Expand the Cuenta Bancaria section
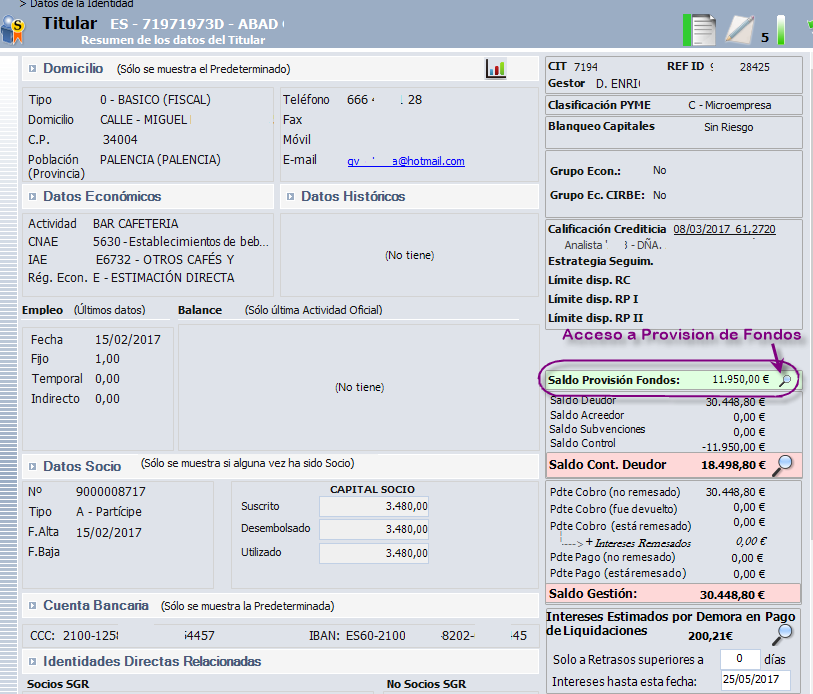This screenshot has height=694, width=813. point(33,605)
